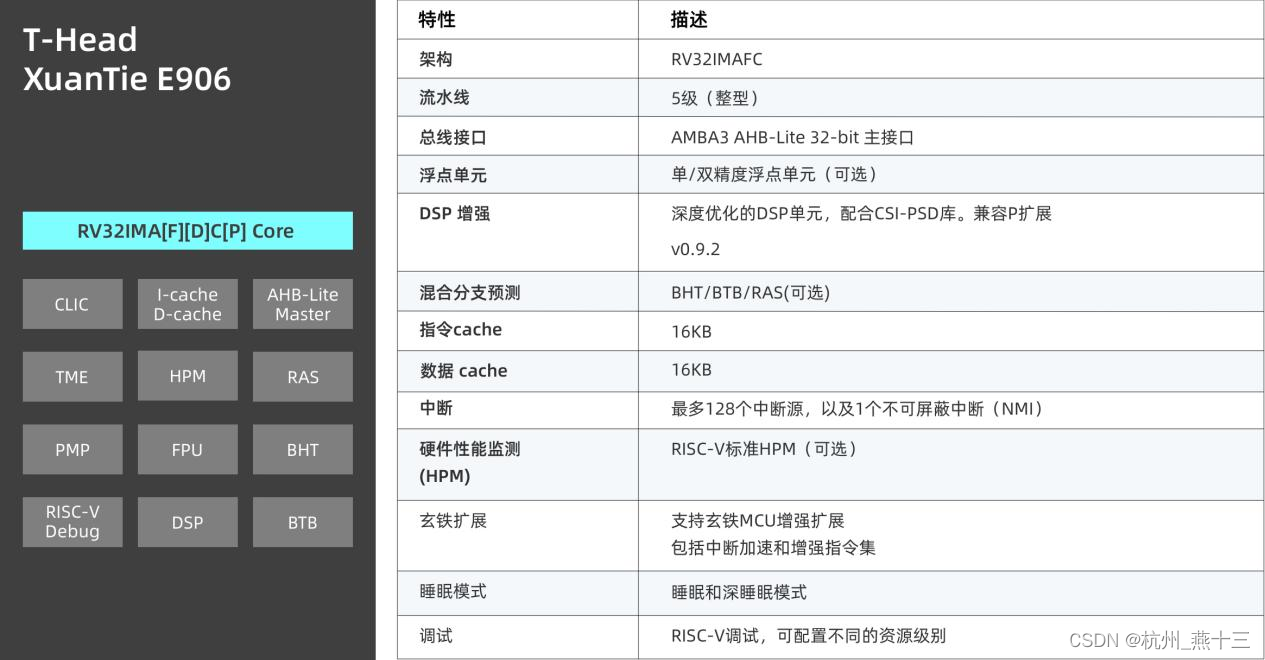Click the v0.9.2 version text
This screenshot has width=1265, height=660.
pyautogui.click(x=695, y=249)
